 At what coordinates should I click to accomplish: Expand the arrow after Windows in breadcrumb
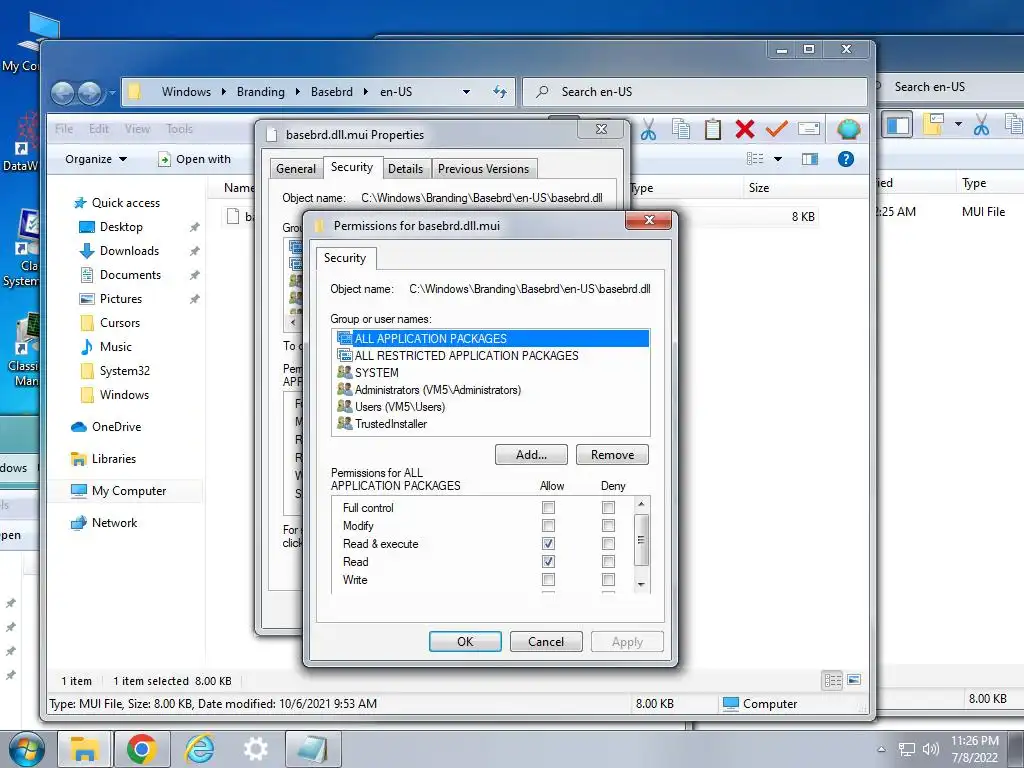click(223, 92)
